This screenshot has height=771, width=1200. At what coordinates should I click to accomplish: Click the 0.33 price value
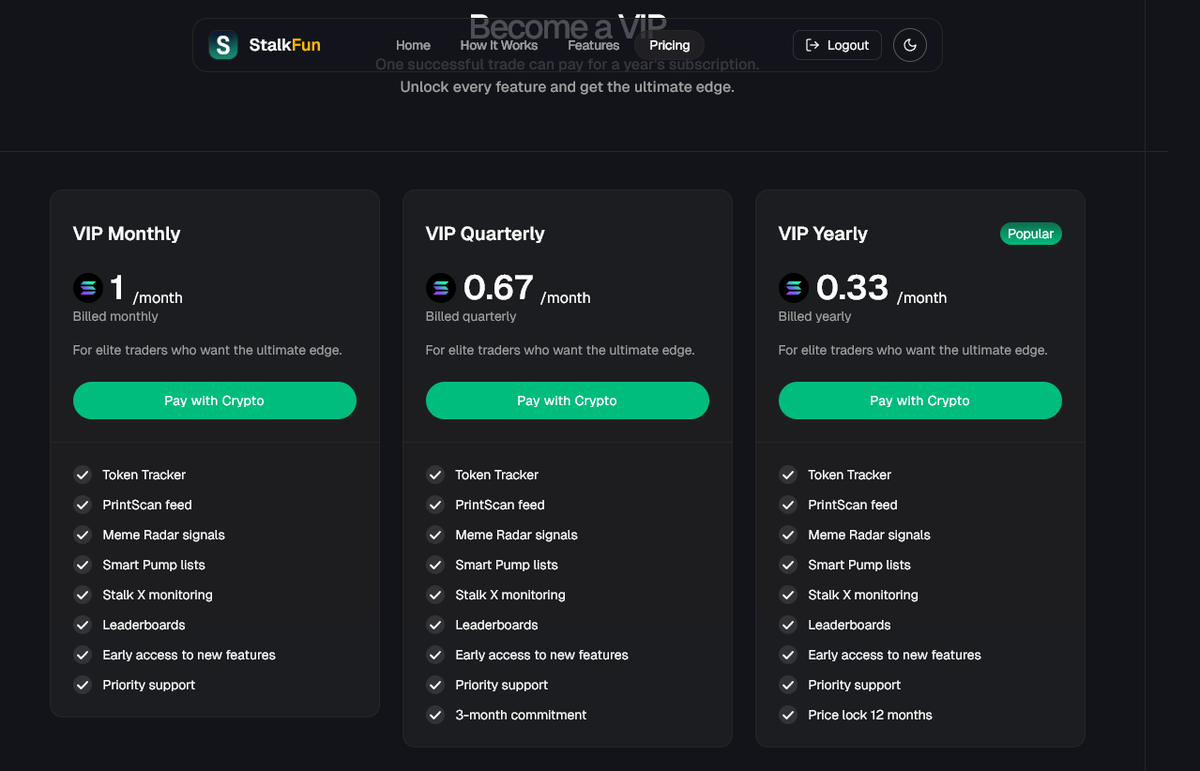(x=852, y=288)
